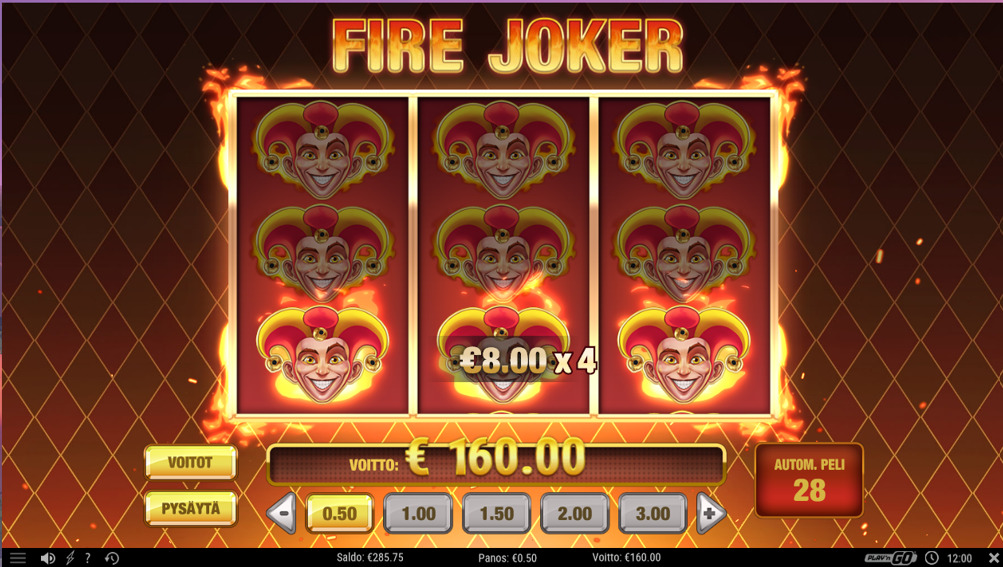Click the Play'n GO logo
Image resolution: width=1003 pixels, height=567 pixels.
[x=890, y=558]
